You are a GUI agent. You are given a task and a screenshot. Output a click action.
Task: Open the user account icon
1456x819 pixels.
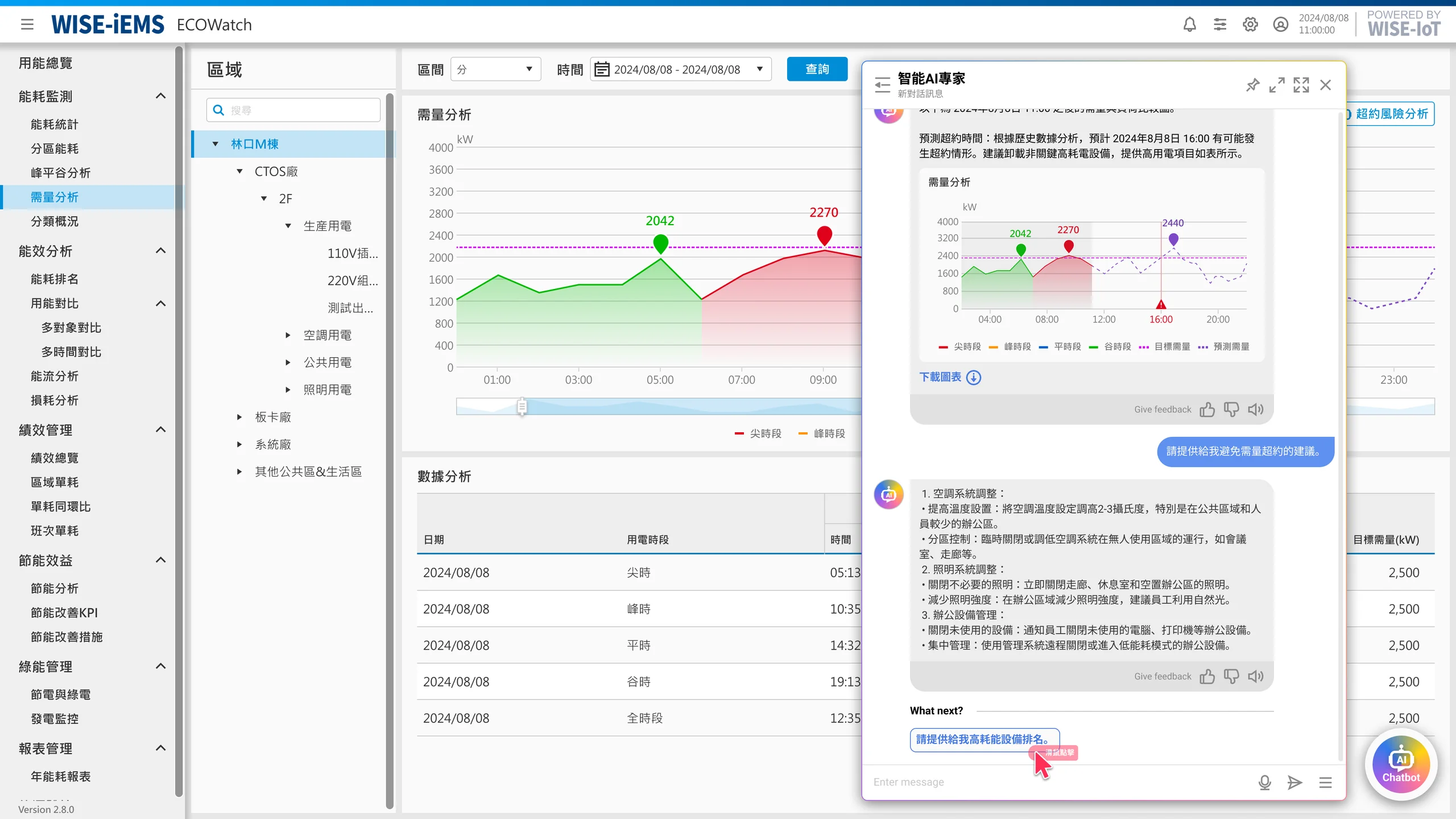point(1280,24)
